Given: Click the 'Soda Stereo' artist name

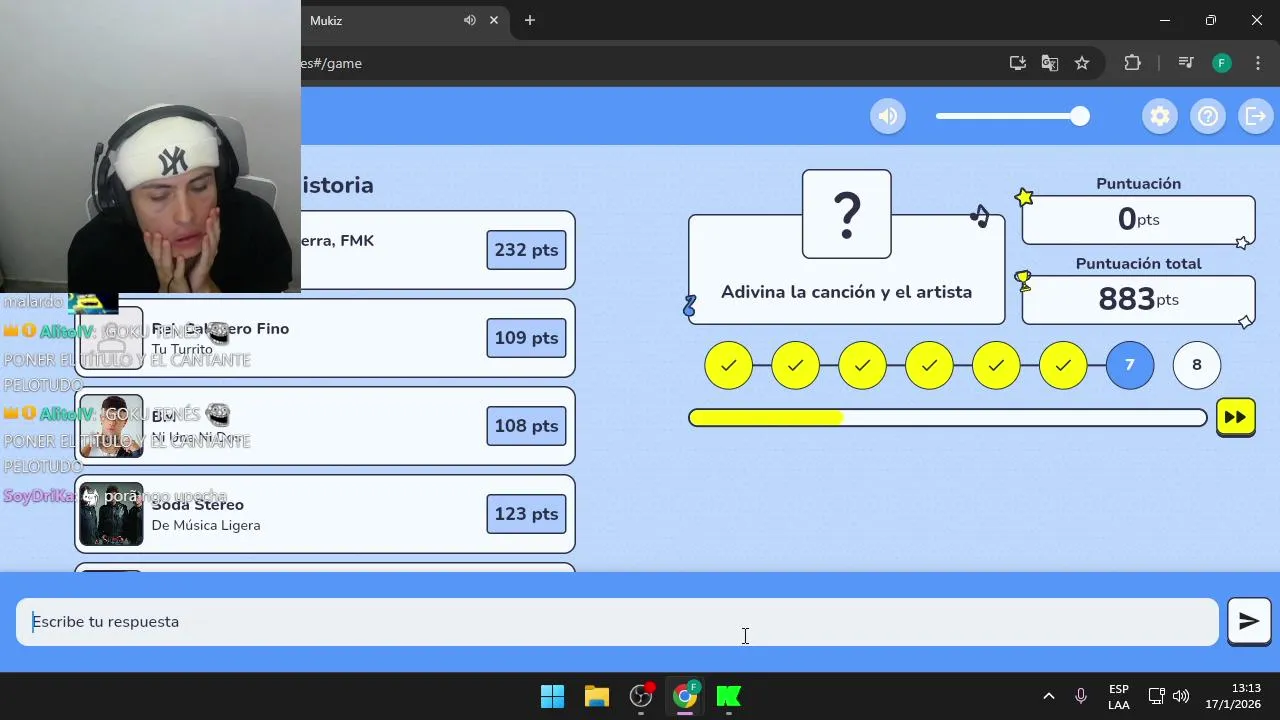Looking at the screenshot, I should 198,505.
